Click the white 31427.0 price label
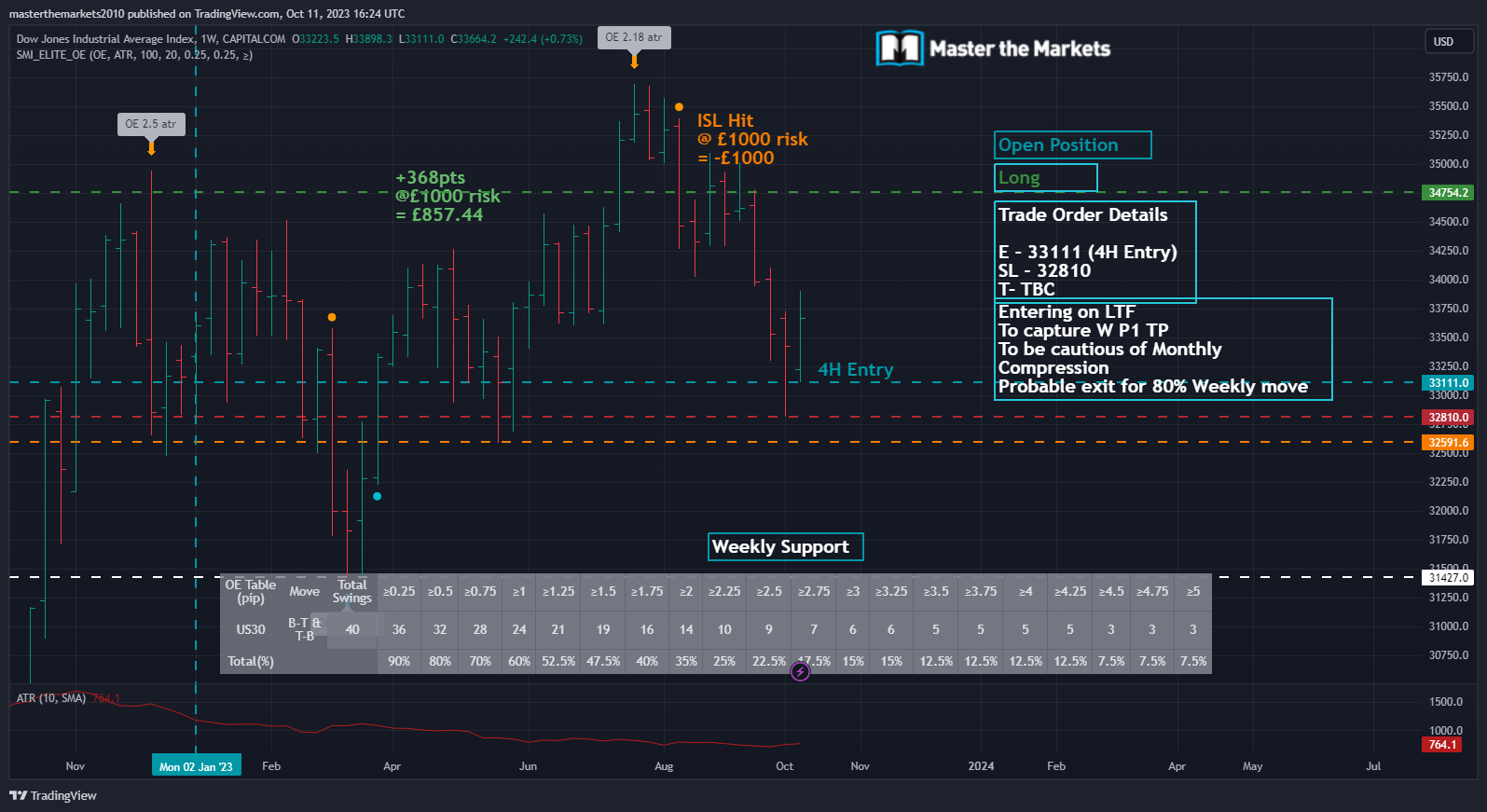 coord(1448,578)
